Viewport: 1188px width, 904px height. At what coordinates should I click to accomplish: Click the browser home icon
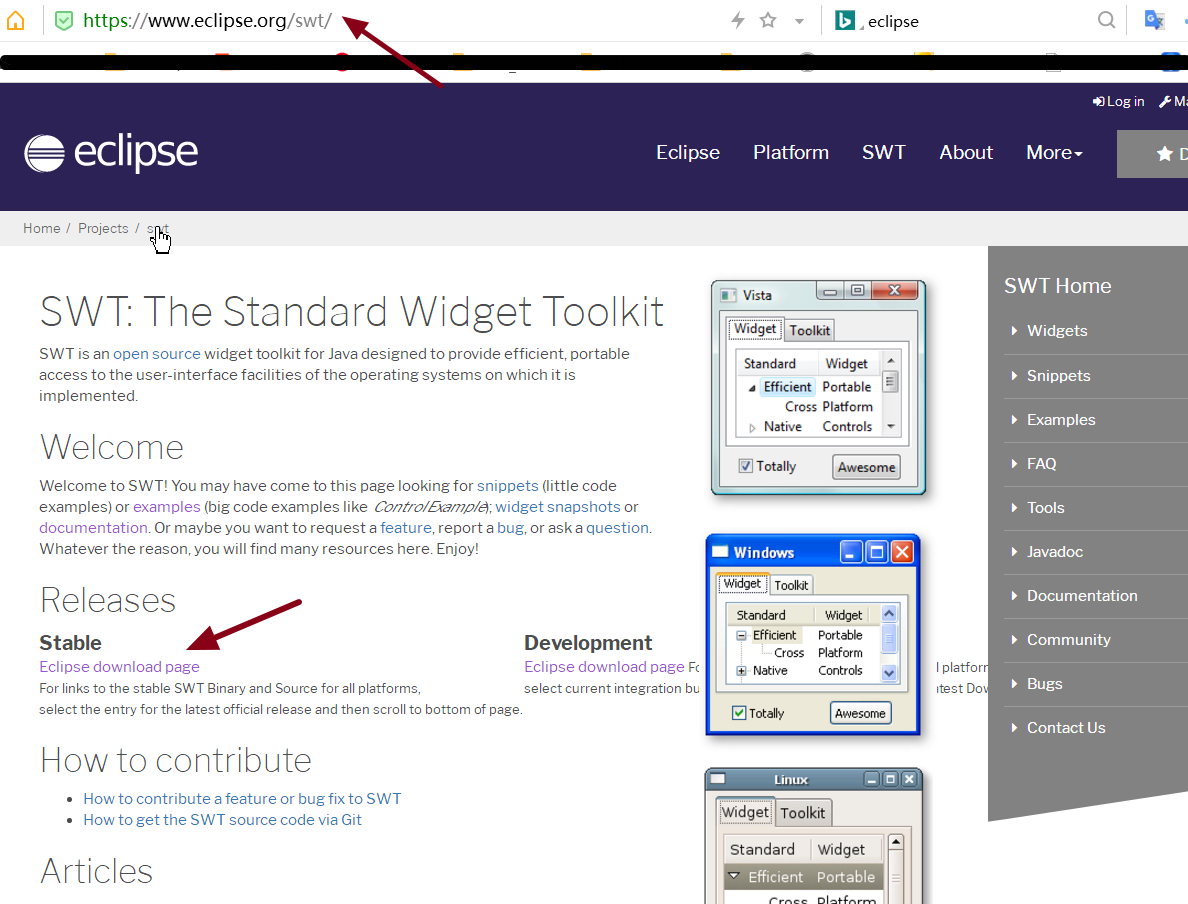[15, 20]
